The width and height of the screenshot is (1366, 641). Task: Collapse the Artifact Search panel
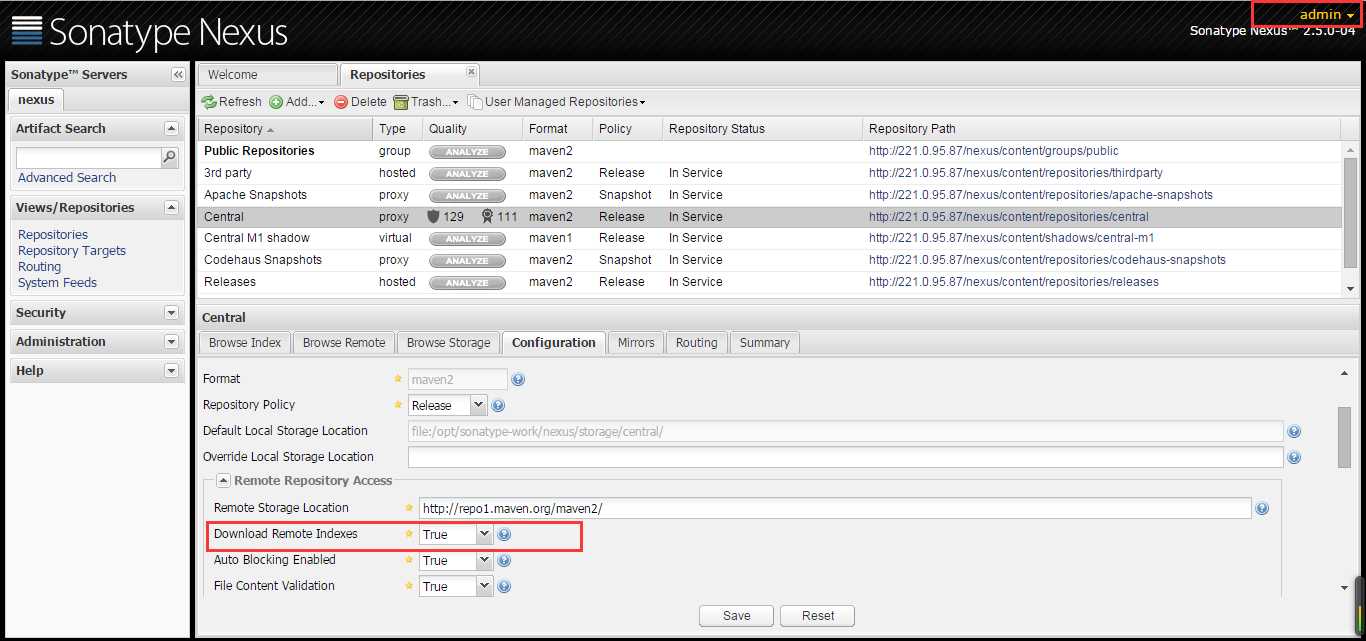(x=171, y=128)
